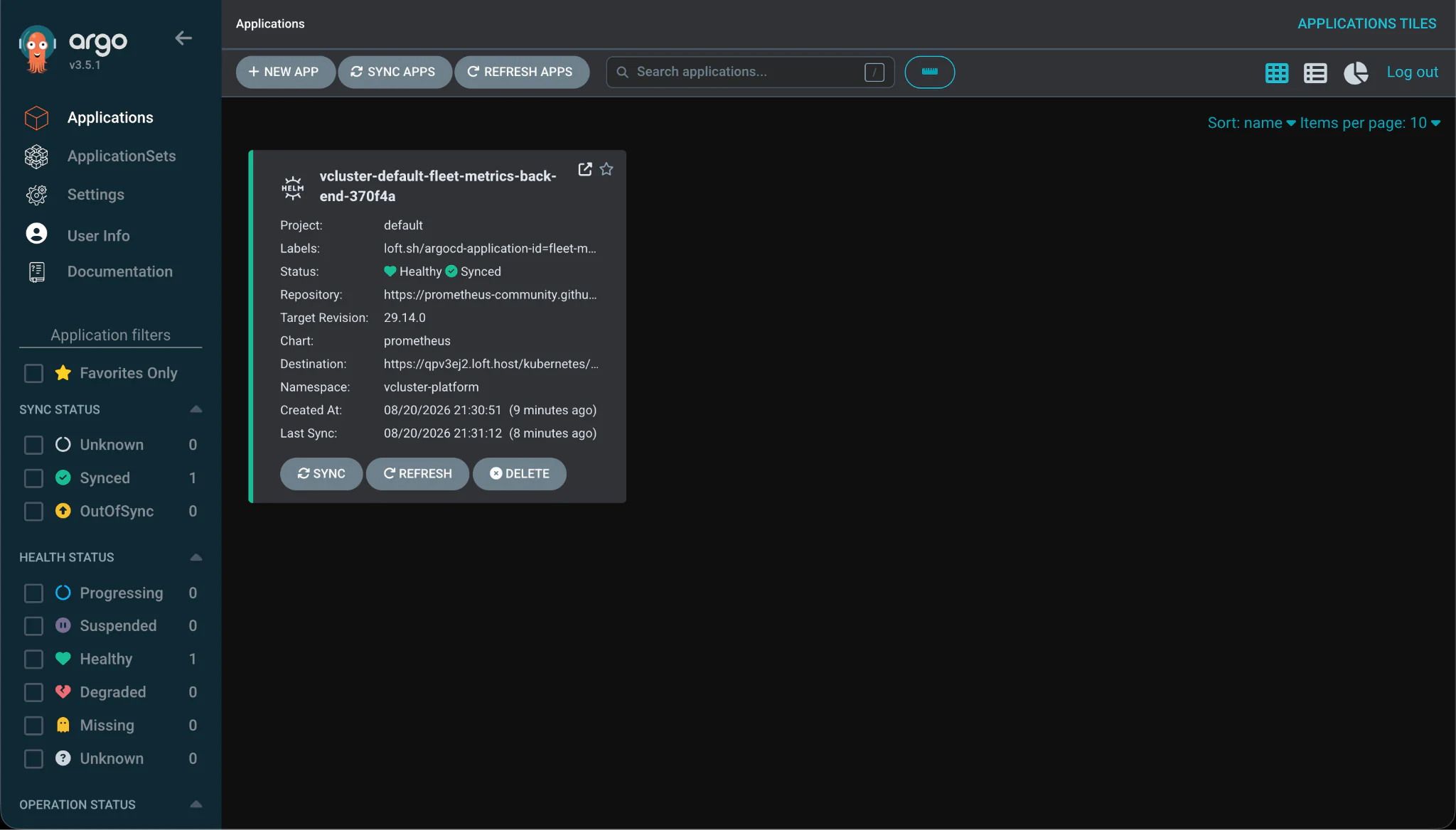Click the Helm icon on app tile
Screen dimensions: 1456x830
(x=292, y=188)
